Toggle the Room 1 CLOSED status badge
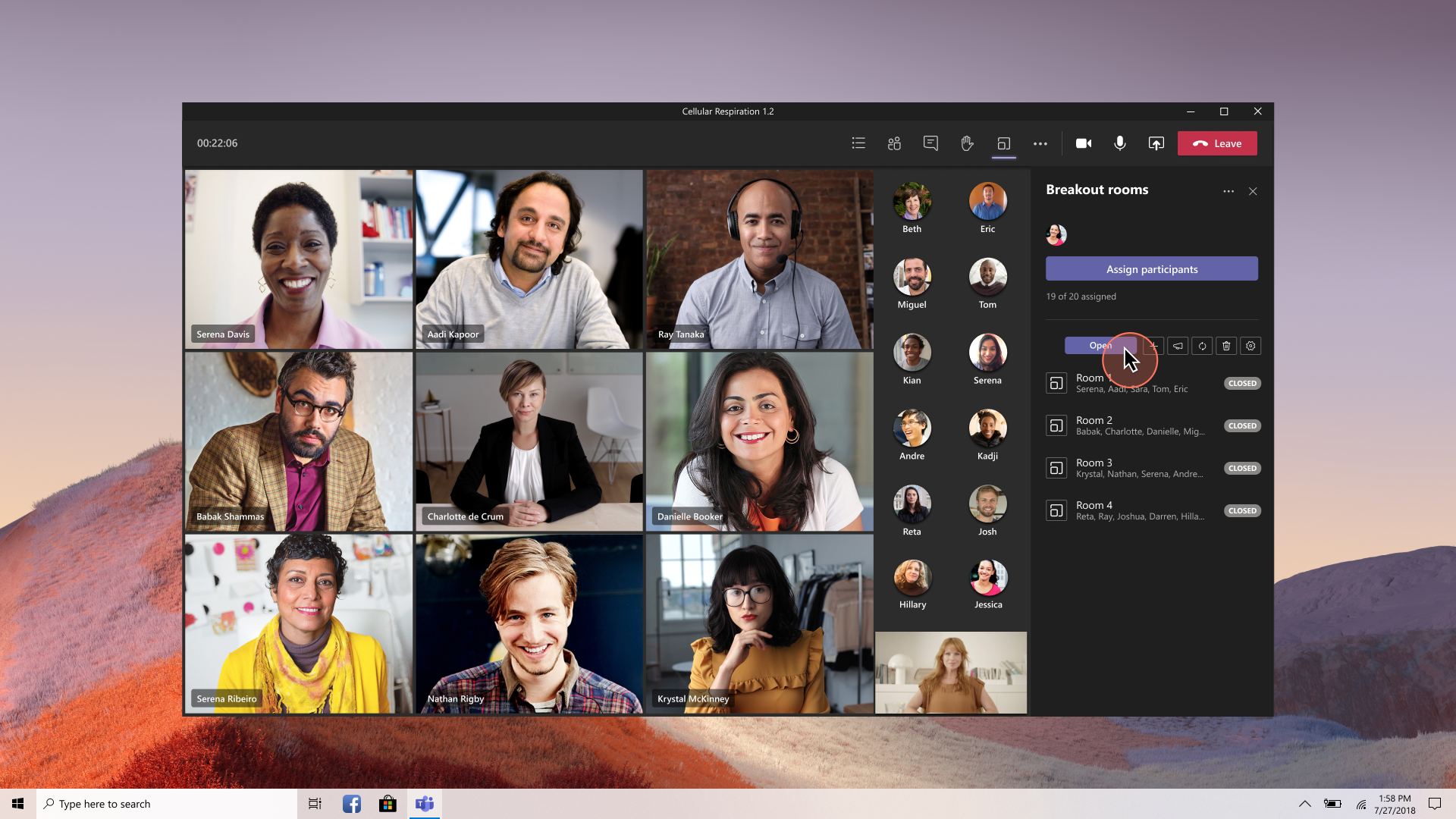The image size is (1456, 819). [1242, 384]
